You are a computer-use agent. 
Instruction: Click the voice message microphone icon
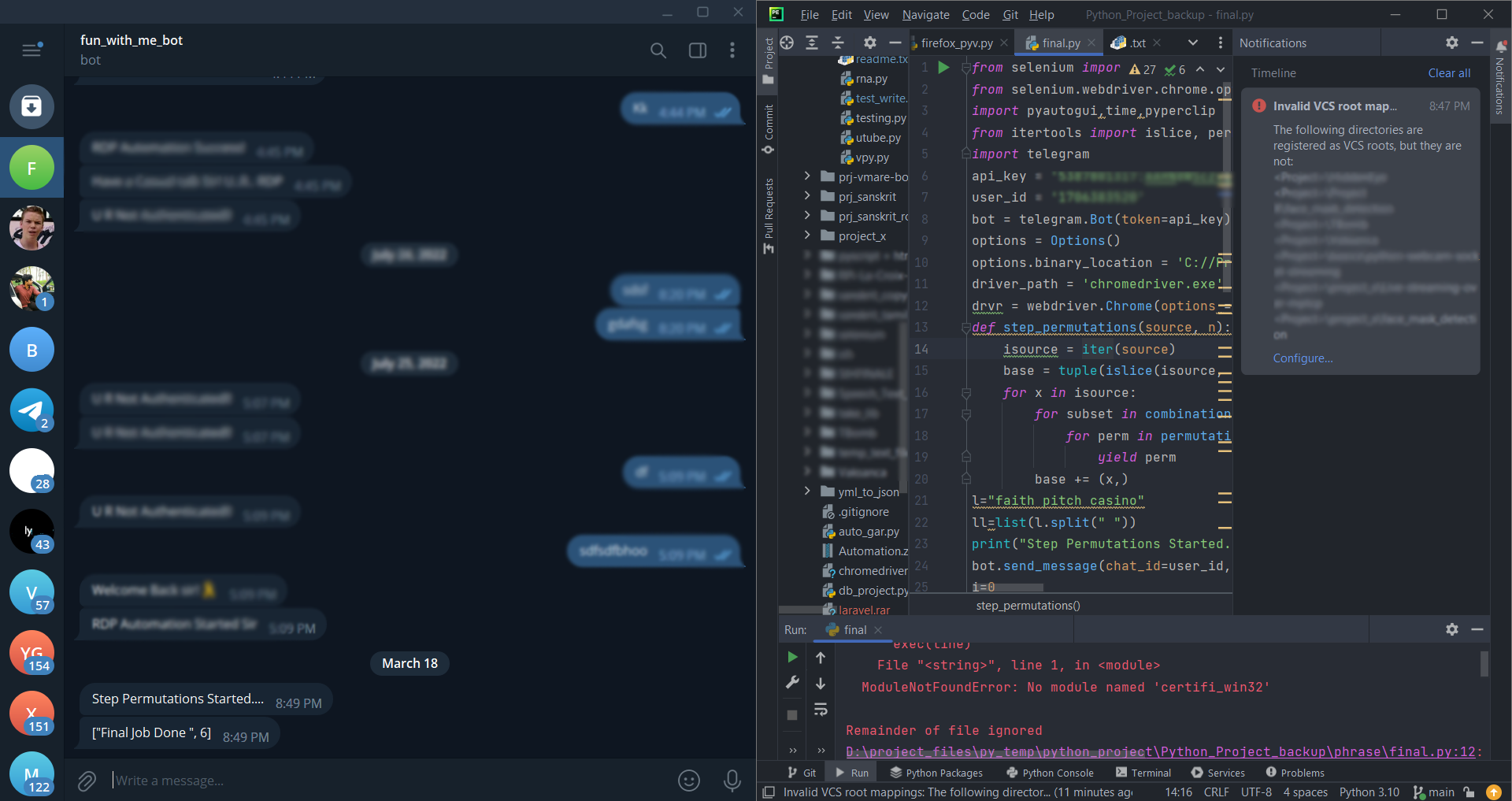coord(732,781)
